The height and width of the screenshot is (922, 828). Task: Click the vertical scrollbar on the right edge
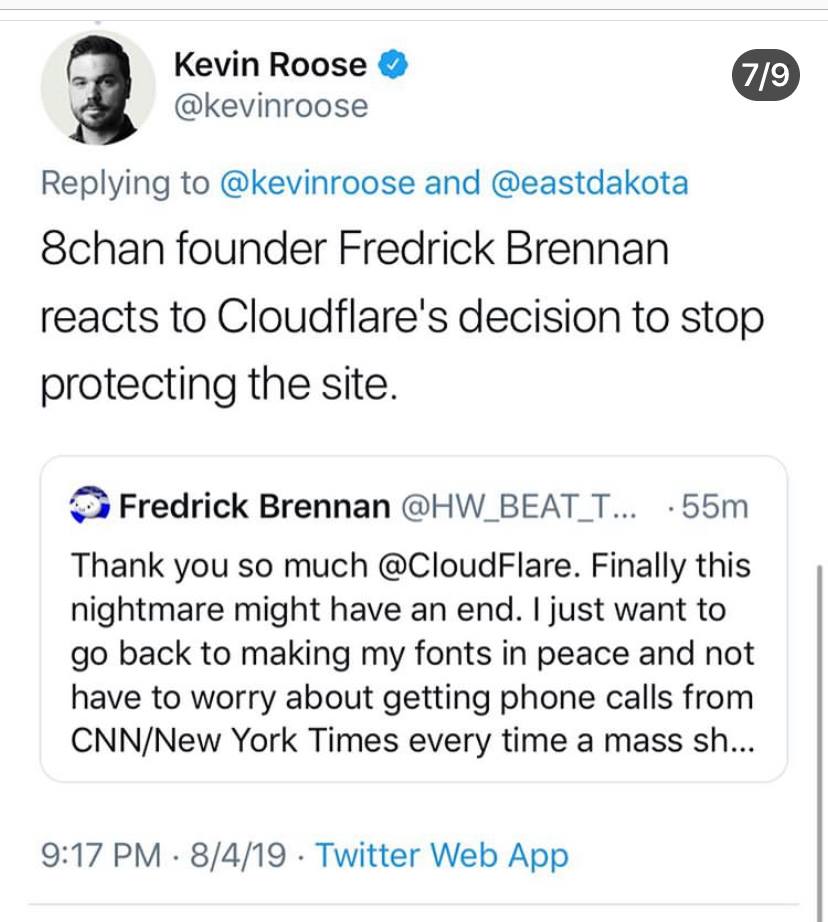[x=819, y=700]
